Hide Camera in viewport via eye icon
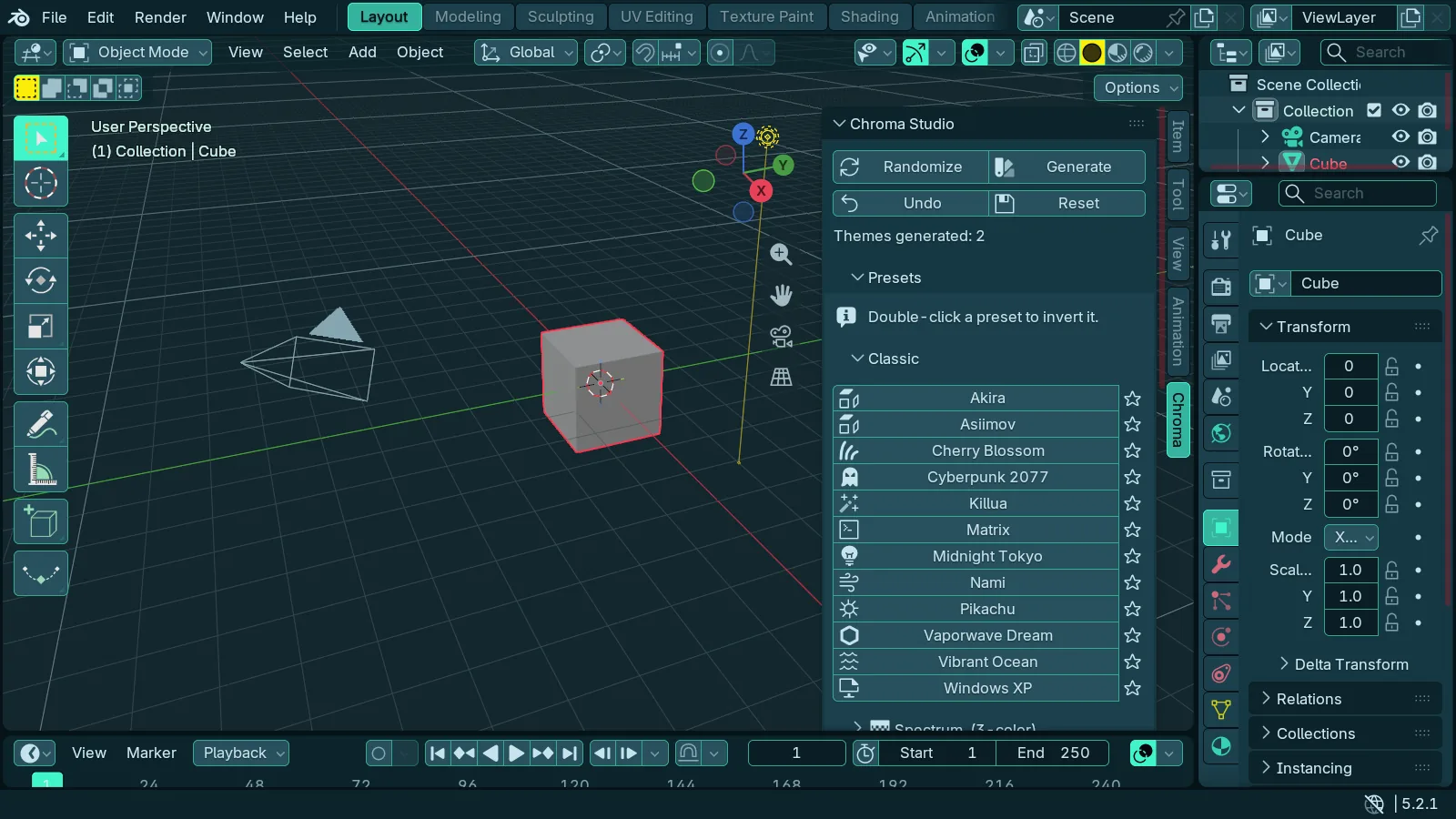 pos(1400,137)
